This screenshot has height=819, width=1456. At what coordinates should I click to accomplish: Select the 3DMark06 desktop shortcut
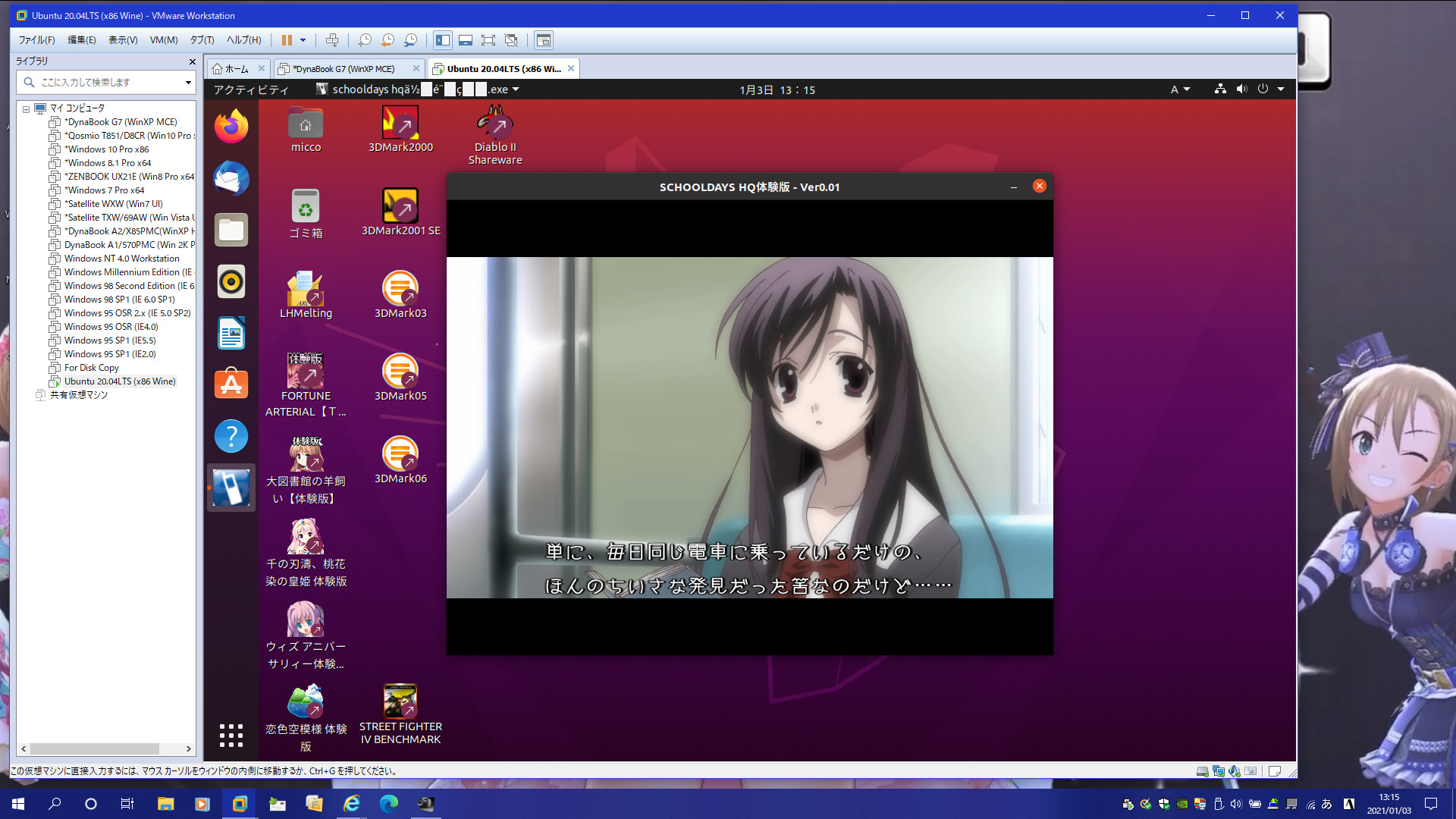pyautogui.click(x=400, y=460)
